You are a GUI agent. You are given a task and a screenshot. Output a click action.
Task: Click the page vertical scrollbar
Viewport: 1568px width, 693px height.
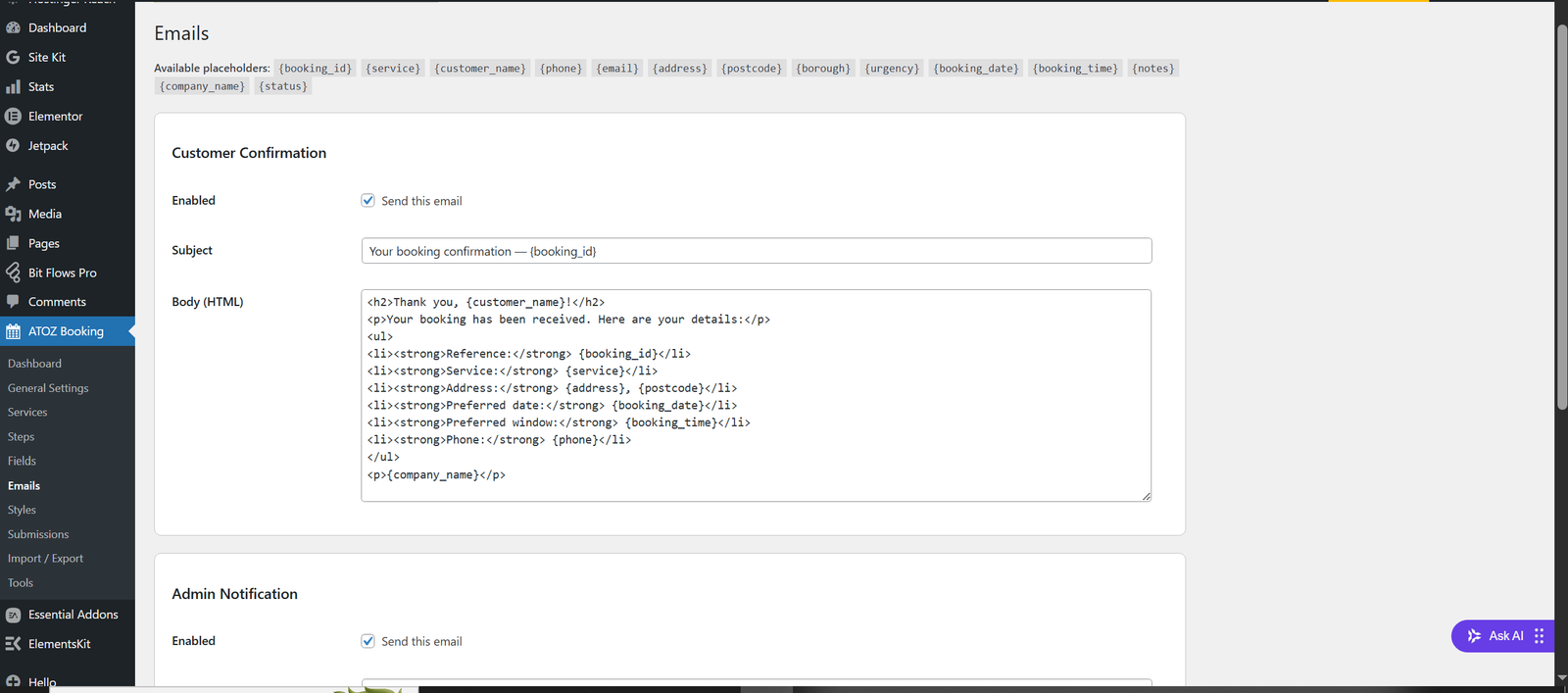pyautogui.click(x=1561, y=216)
